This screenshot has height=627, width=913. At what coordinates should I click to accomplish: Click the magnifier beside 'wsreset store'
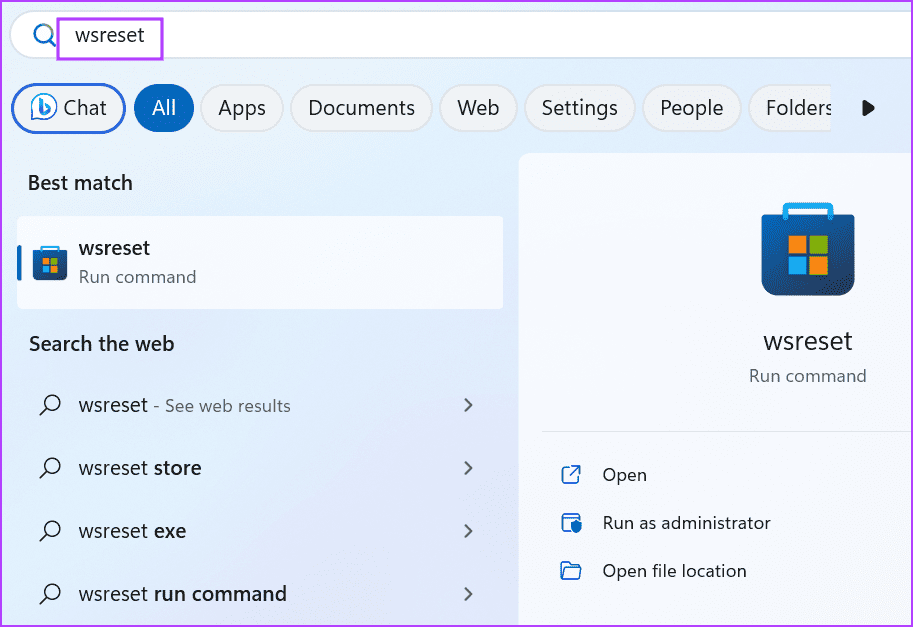click(x=49, y=467)
